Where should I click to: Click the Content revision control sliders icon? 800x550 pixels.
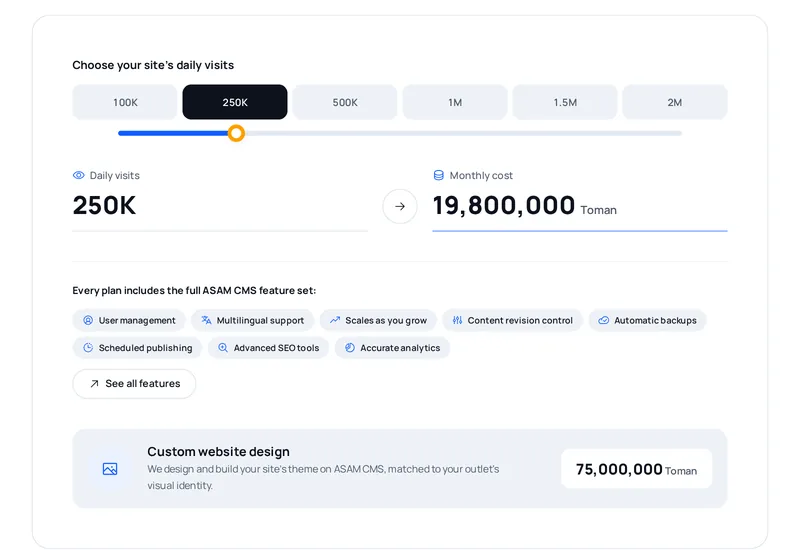457,320
